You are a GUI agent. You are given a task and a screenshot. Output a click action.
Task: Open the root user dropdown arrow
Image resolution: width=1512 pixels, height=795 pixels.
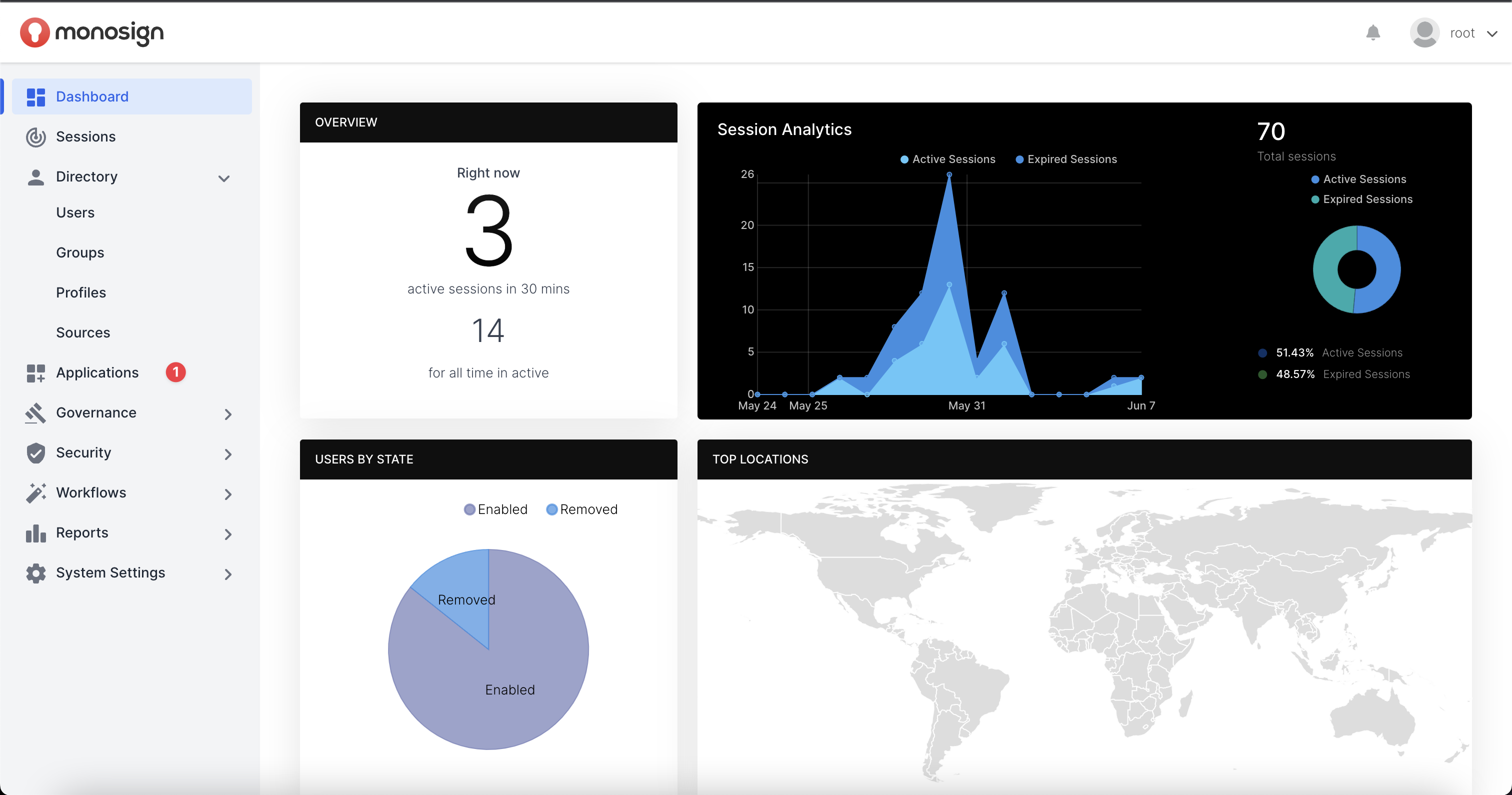(x=1492, y=34)
